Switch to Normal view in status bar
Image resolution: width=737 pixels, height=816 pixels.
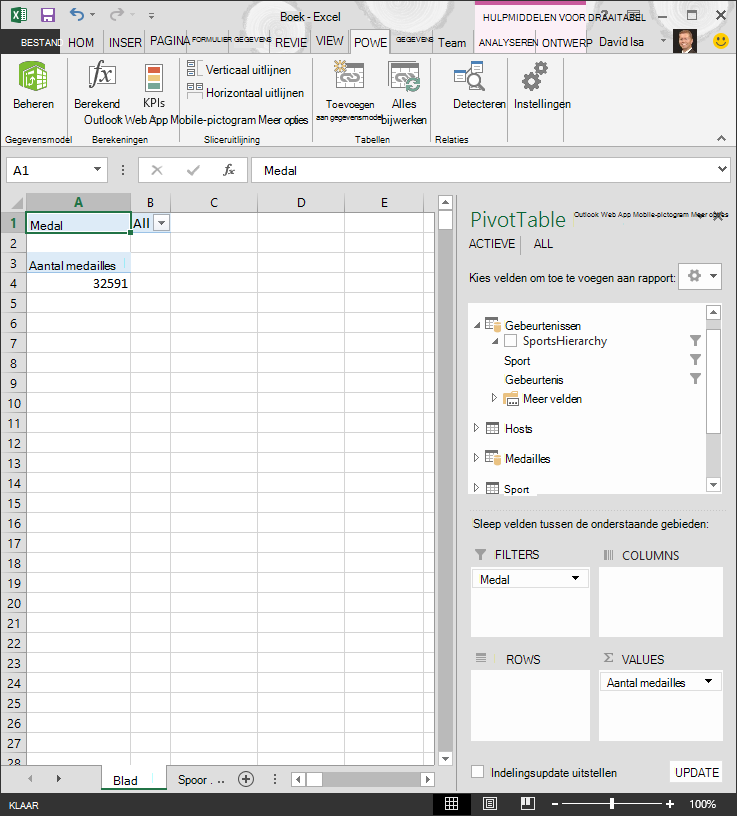click(451, 804)
